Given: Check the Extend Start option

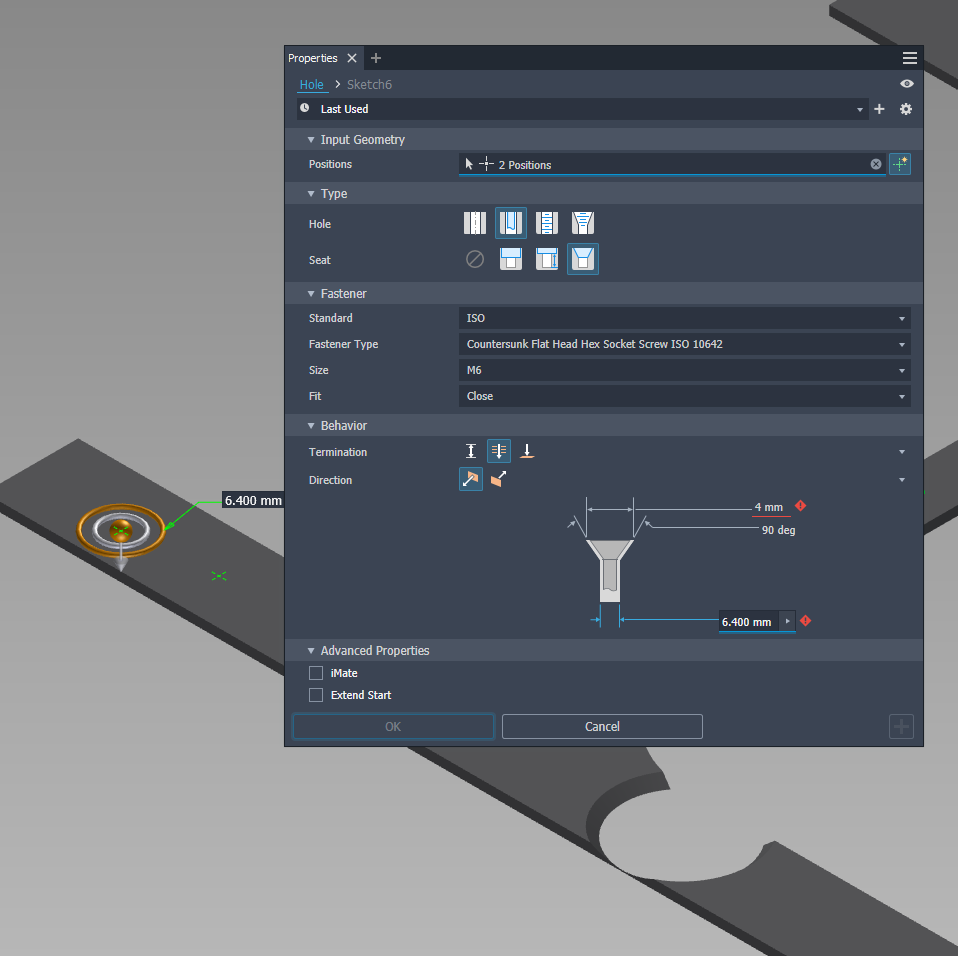Looking at the screenshot, I should pyautogui.click(x=316, y=694).
